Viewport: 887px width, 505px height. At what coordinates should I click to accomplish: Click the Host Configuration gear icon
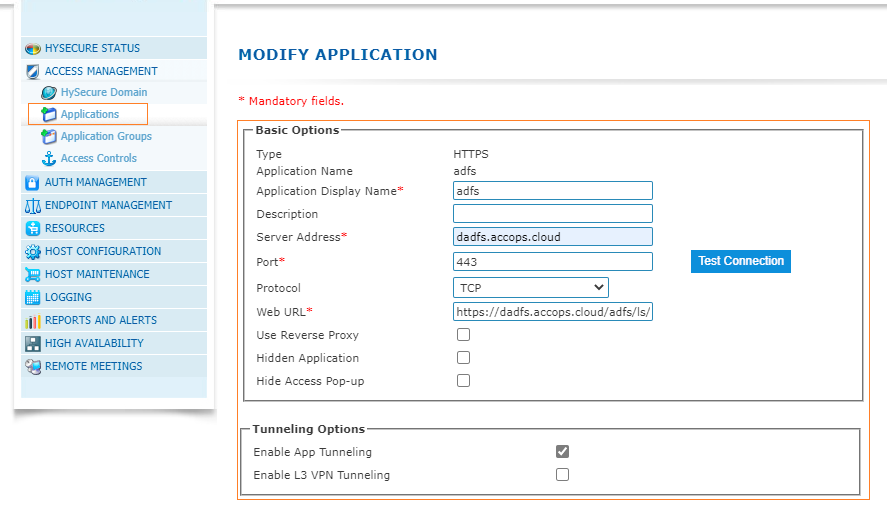[32, 252]
